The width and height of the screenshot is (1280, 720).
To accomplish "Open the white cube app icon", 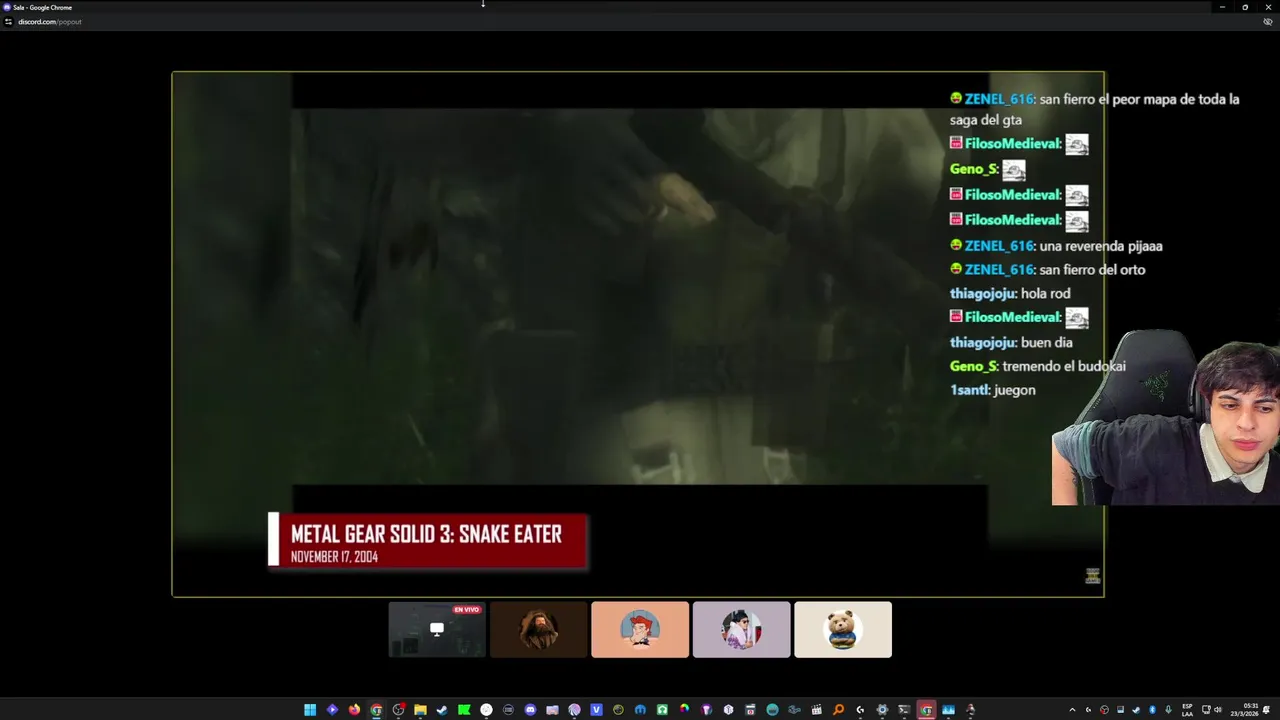I will point(728,710).
